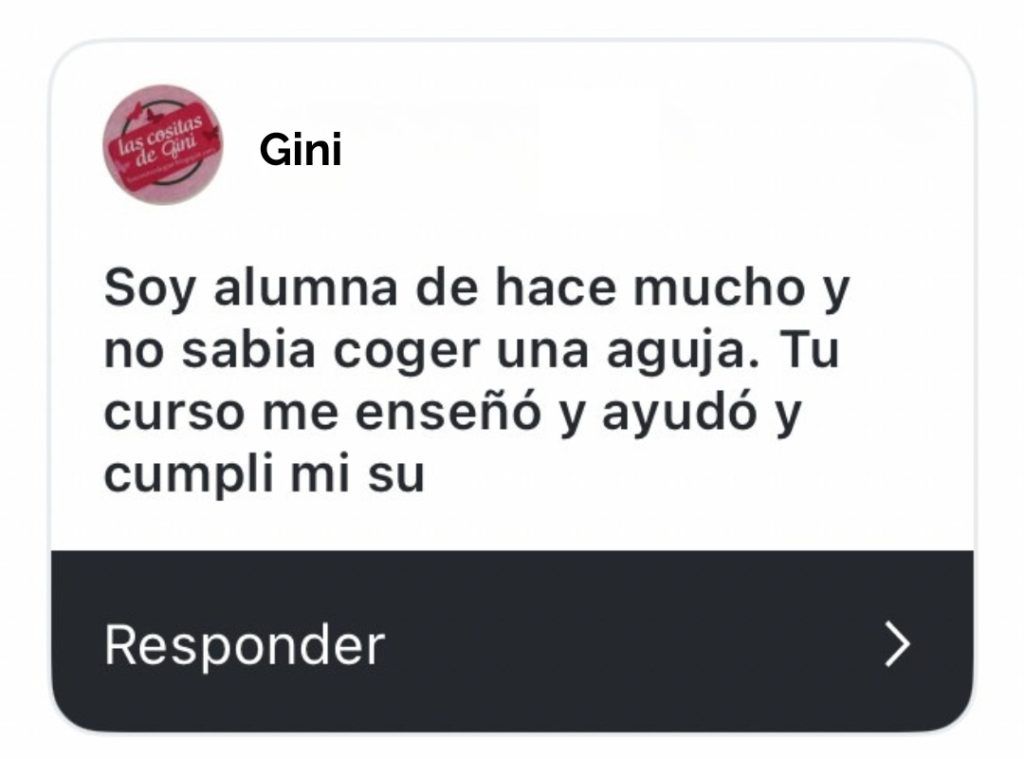Image resolution: width=1024 pixels, height=759 pixels.
Task: Tap the right chevron arrow icon
Action: [x=897, y=644]
